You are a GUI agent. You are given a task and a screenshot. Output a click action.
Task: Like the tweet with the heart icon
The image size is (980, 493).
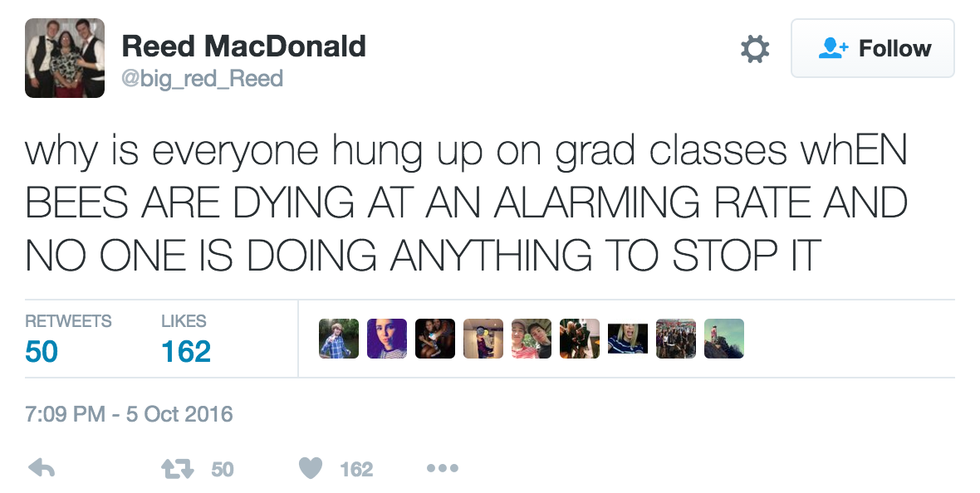313,468
